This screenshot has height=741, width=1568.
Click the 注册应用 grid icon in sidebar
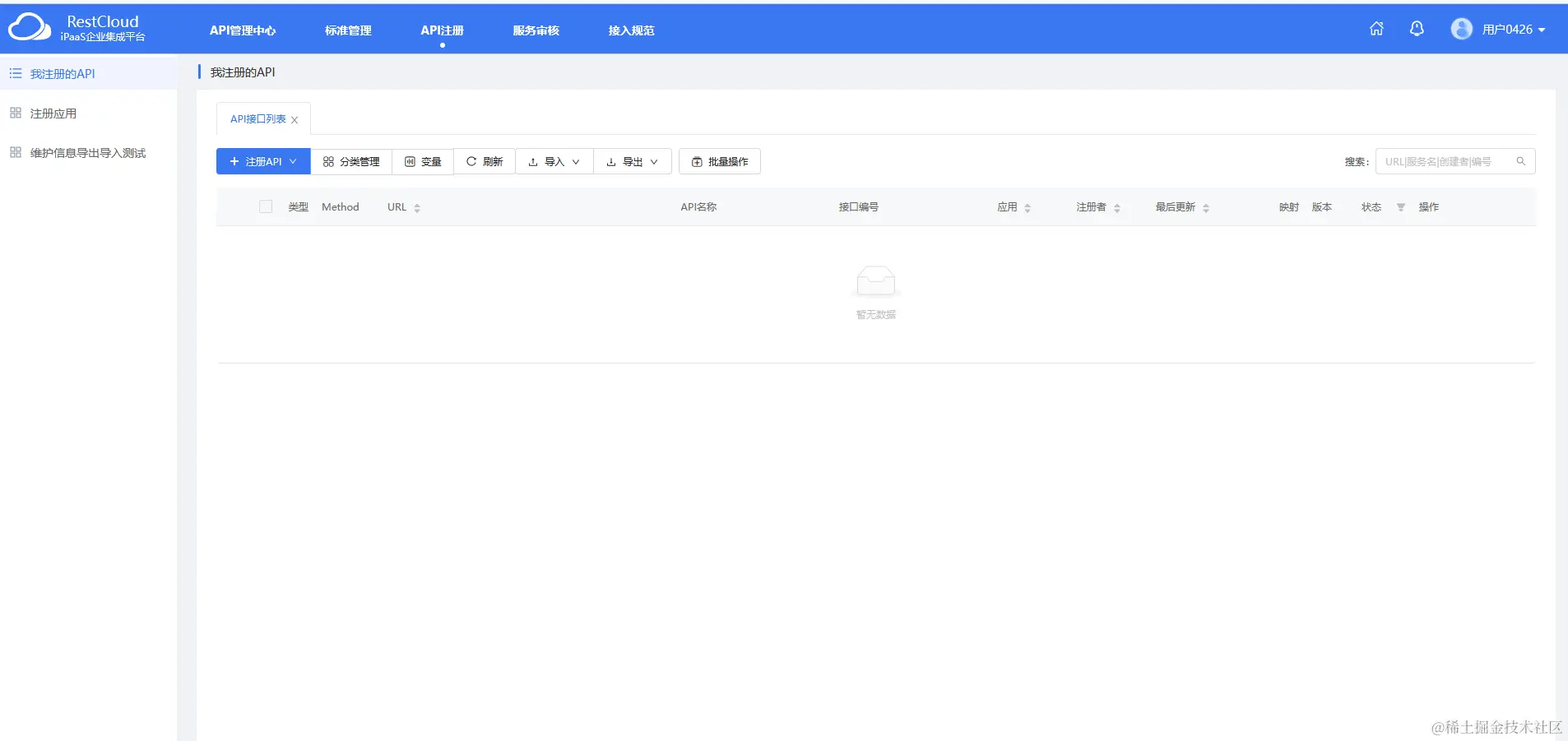click(16, 113)
